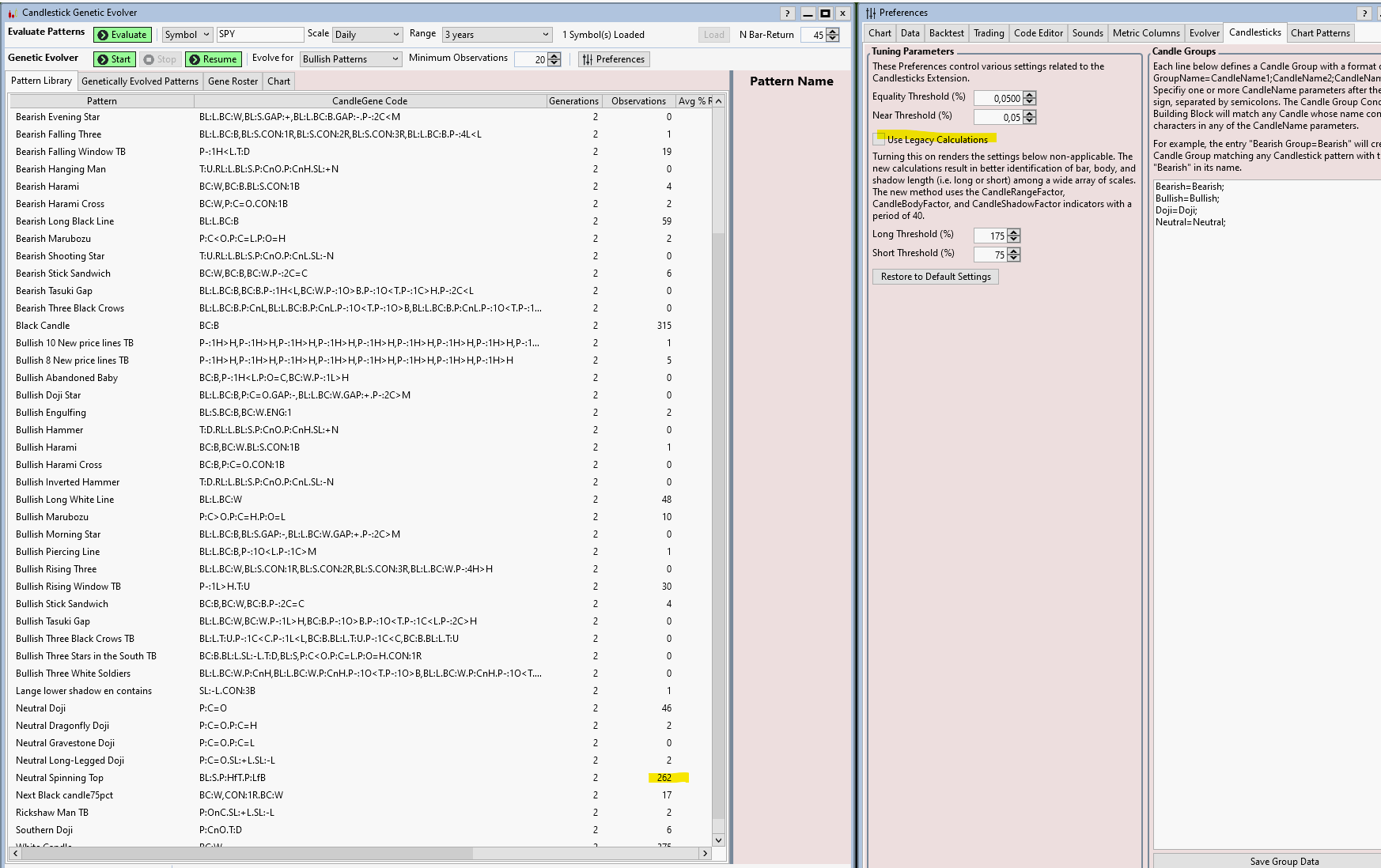This screenshot has height=868, width=1381.
Task: Open the Metric Columns preferences tab
Action: 1146,33
